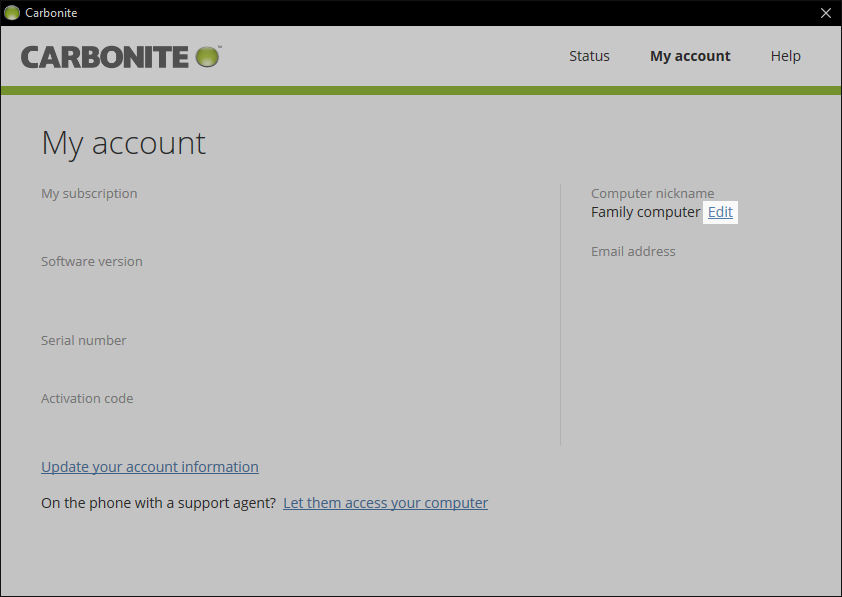Viewport: 842px width, 597px height.
Task: Open the Status tab
Action: tap(589, 56)
